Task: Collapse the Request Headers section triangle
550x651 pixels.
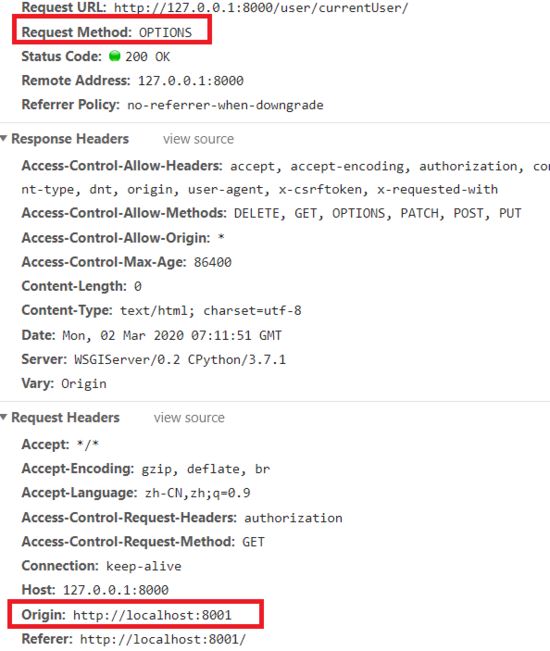Action: [x=4, y=417]
